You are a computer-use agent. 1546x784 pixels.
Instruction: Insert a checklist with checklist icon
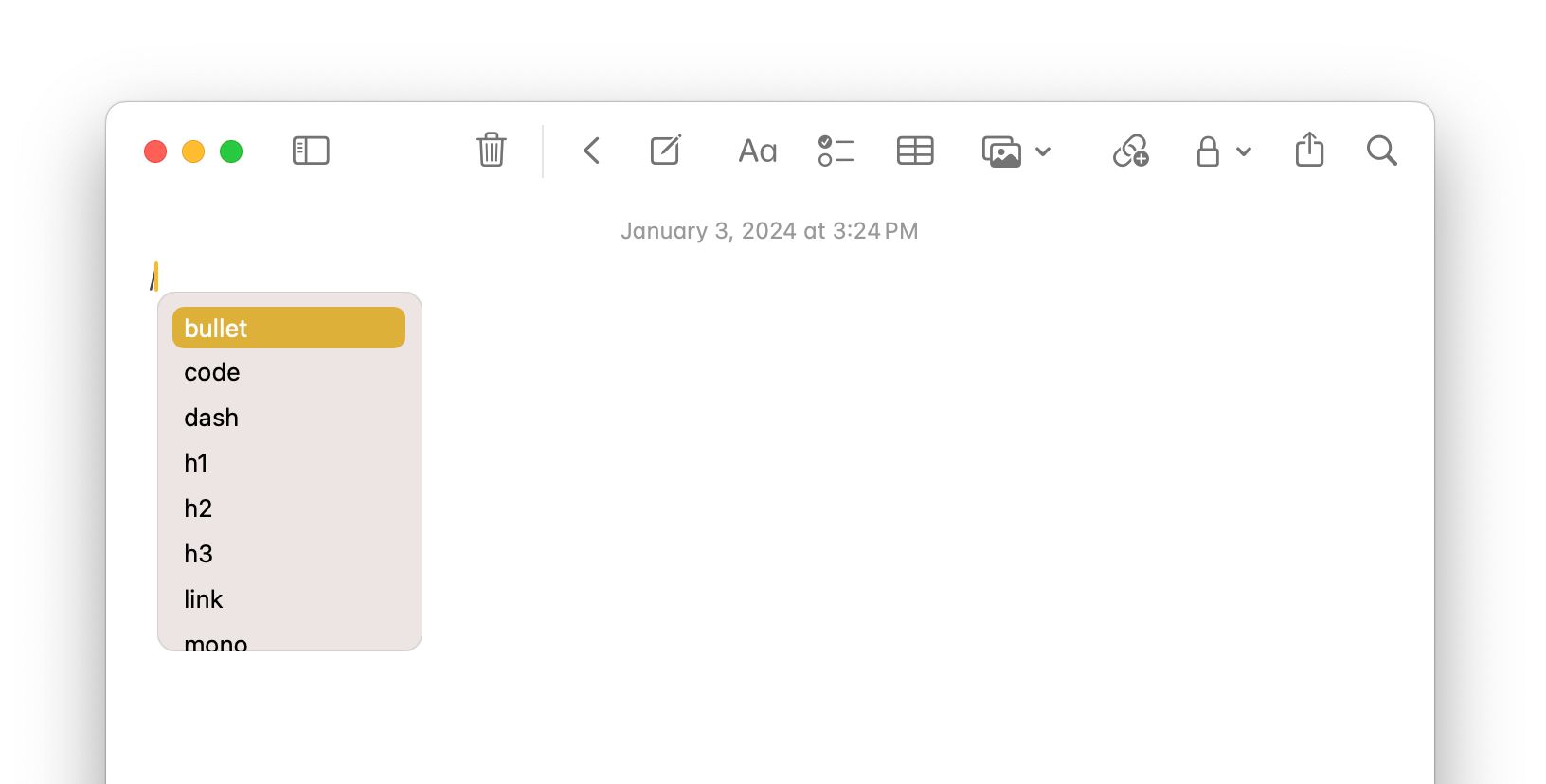836,151
